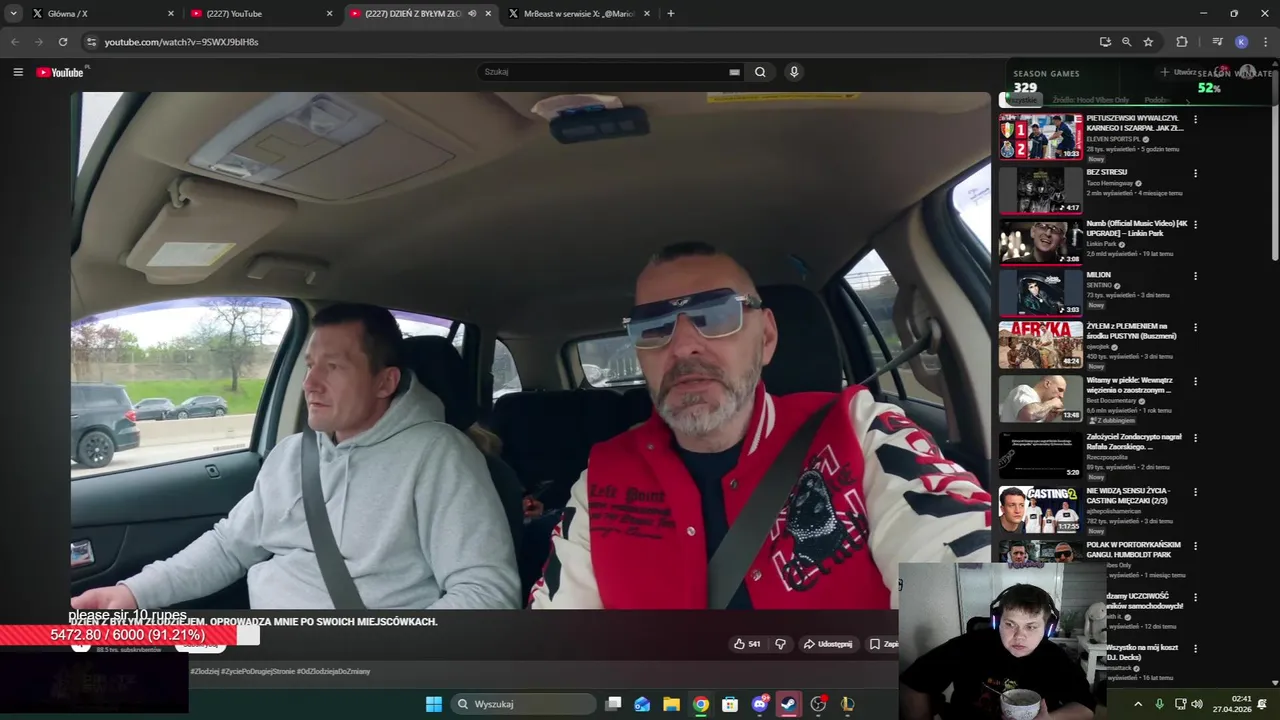Viewport: 1280px width, 720px height.
Task: Open the tab search dropdown arrow
Action: pos(14,13)
